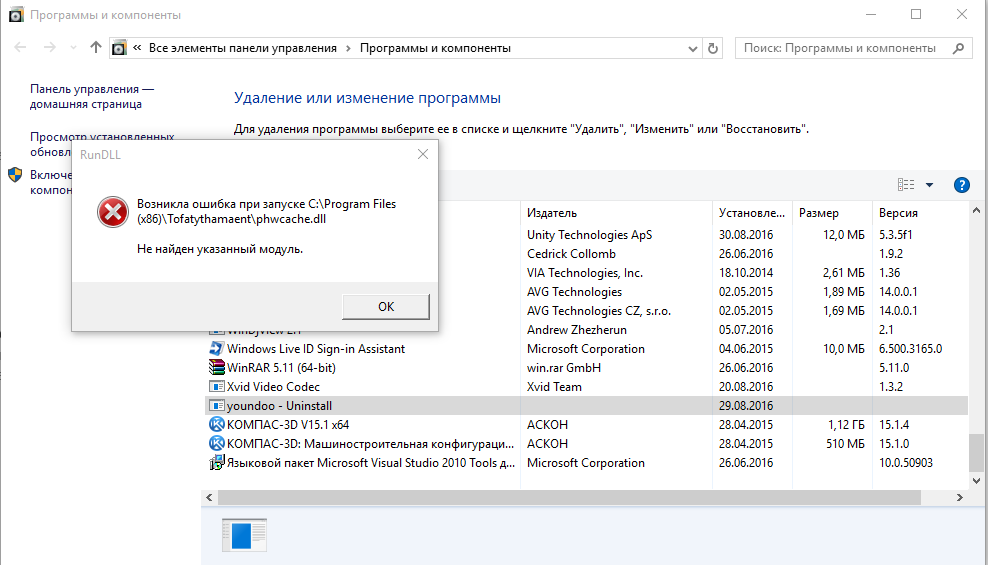Change list view with view icon
Image resolution: width=988 pixels, height=565 pixels.
(x=905, y=185)
